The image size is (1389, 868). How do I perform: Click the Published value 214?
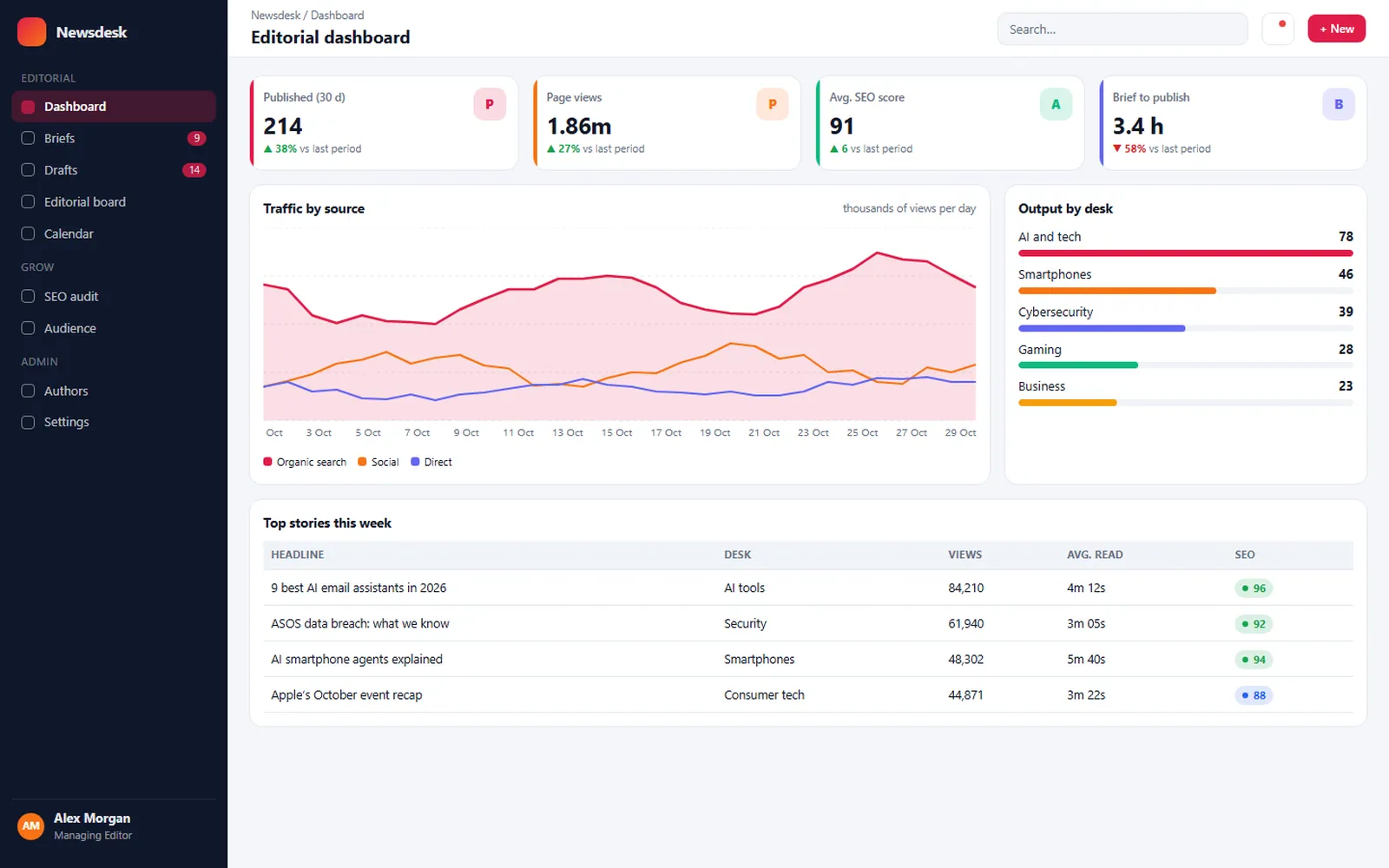click(283, 127)
